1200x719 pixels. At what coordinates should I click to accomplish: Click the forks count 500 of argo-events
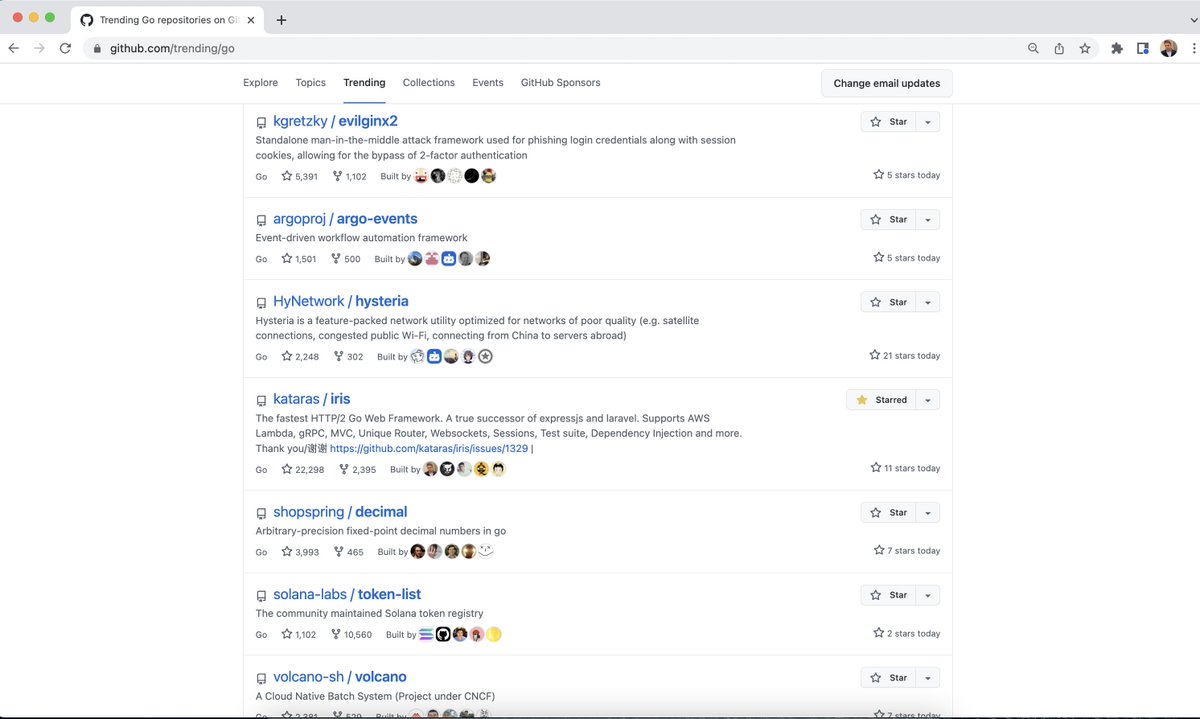pyautogui.click(x=346, y=259)
